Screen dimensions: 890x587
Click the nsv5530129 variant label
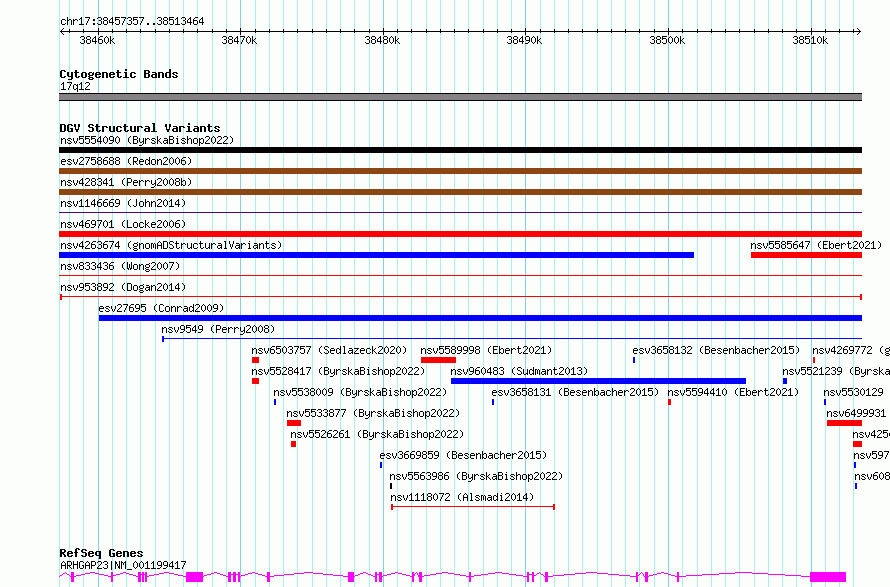[853, 392]
